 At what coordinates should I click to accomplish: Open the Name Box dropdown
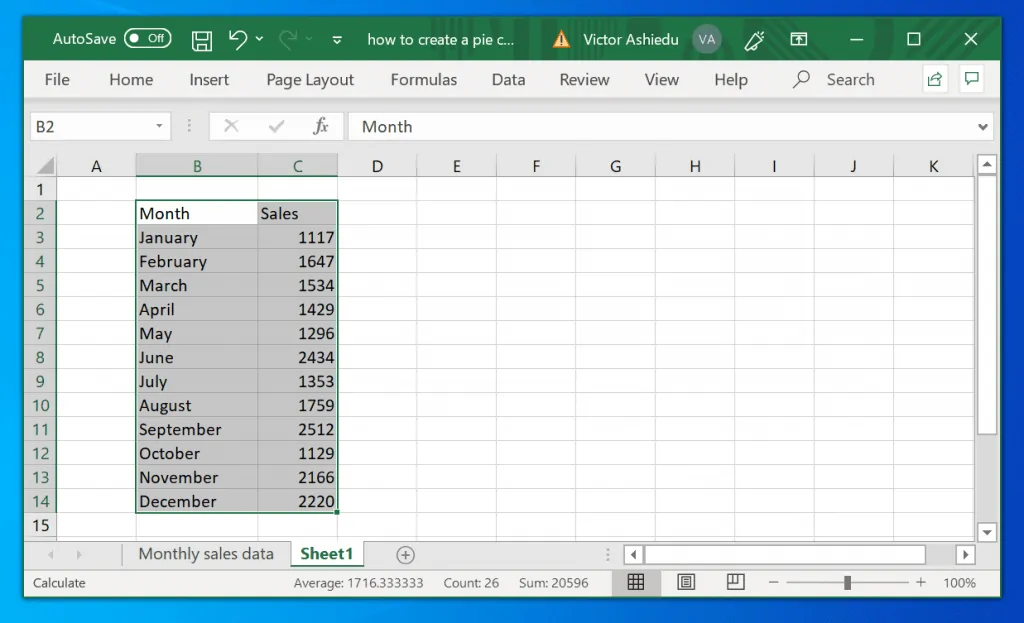pyautogui.click(x=157, y=126)
